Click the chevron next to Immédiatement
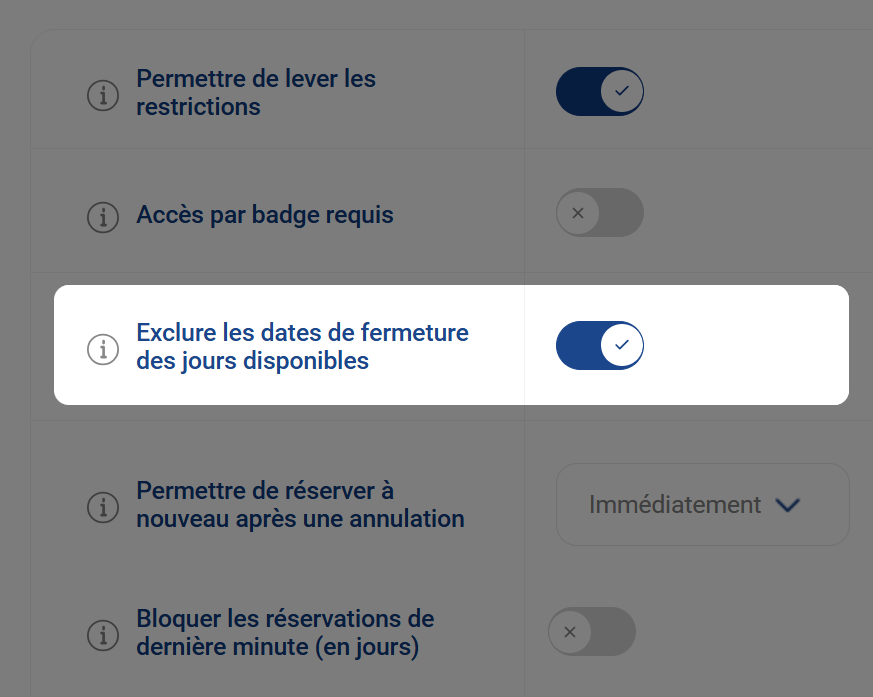The height and width of the screenshot is (697, 873). pyautogui.click(x=787, y=504)
